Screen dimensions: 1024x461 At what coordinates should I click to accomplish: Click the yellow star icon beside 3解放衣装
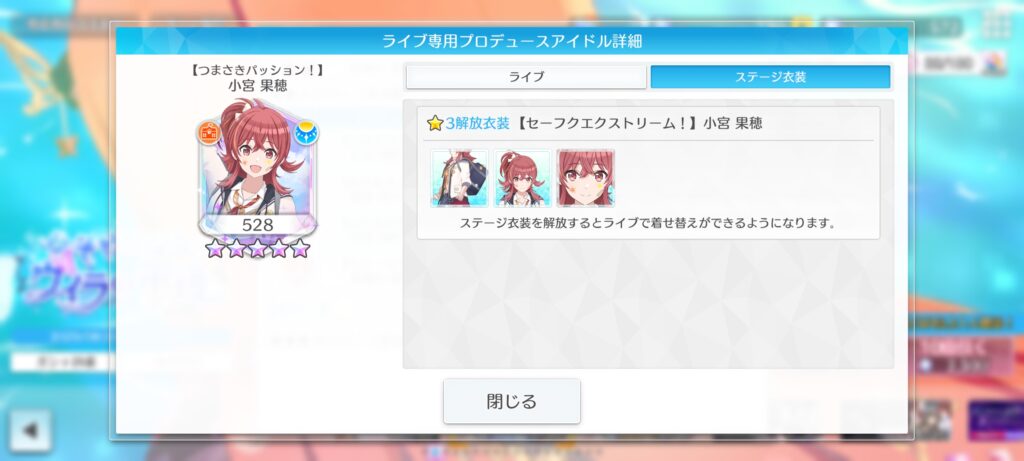click(435, 123)
